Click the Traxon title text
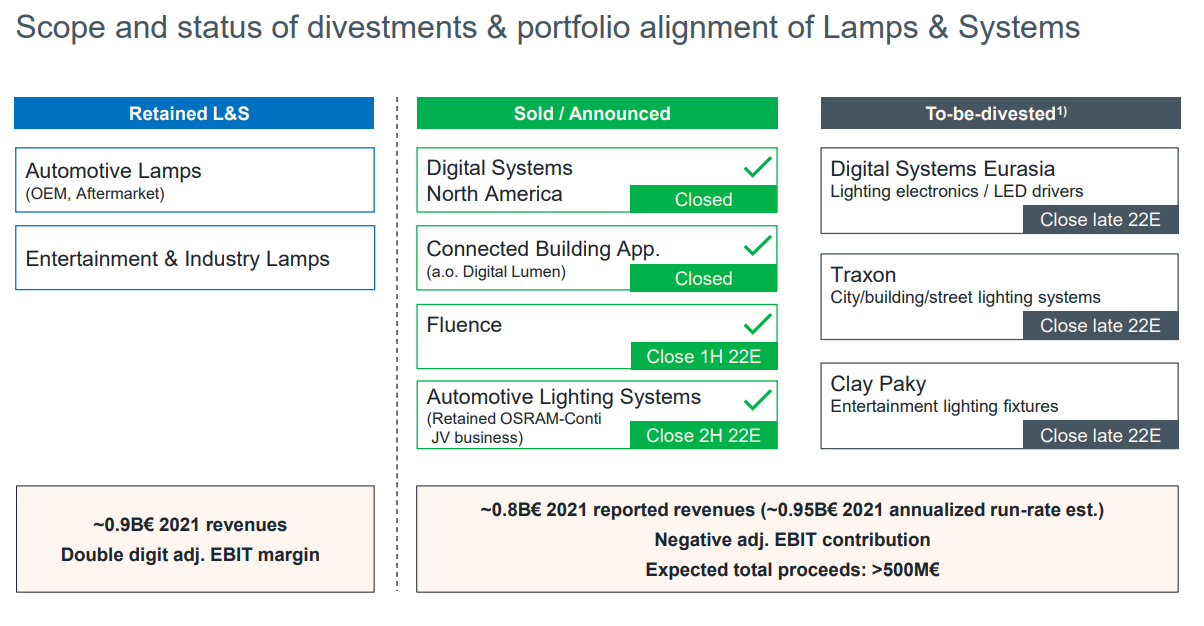This screenshot has height=626, width=1204. [863, 275]
